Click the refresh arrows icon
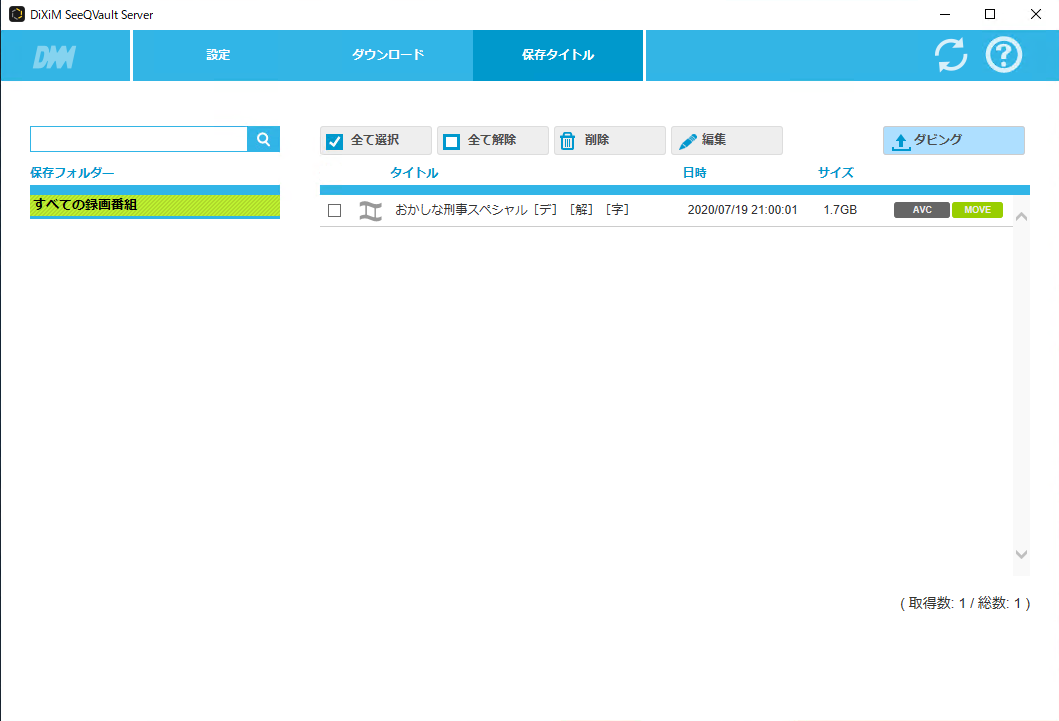Screen dimensions: 1059x721 (x=951, y=55)
